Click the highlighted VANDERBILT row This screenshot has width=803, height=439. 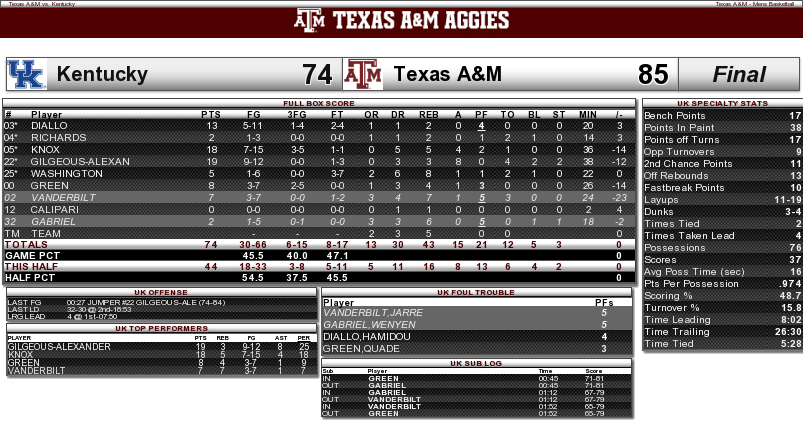(x=320, y=197)
